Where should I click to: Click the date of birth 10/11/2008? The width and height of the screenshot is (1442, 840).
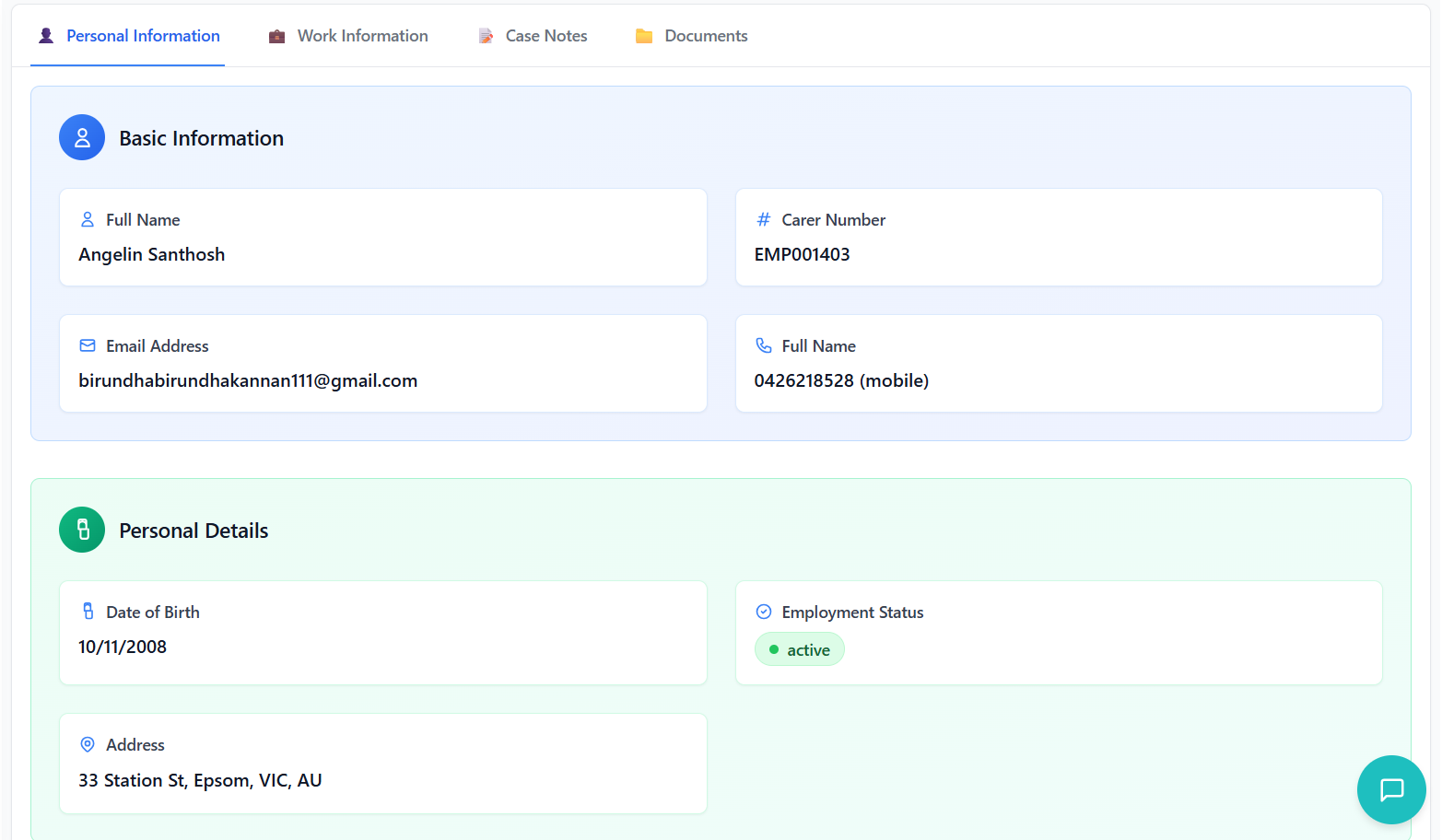123,647
